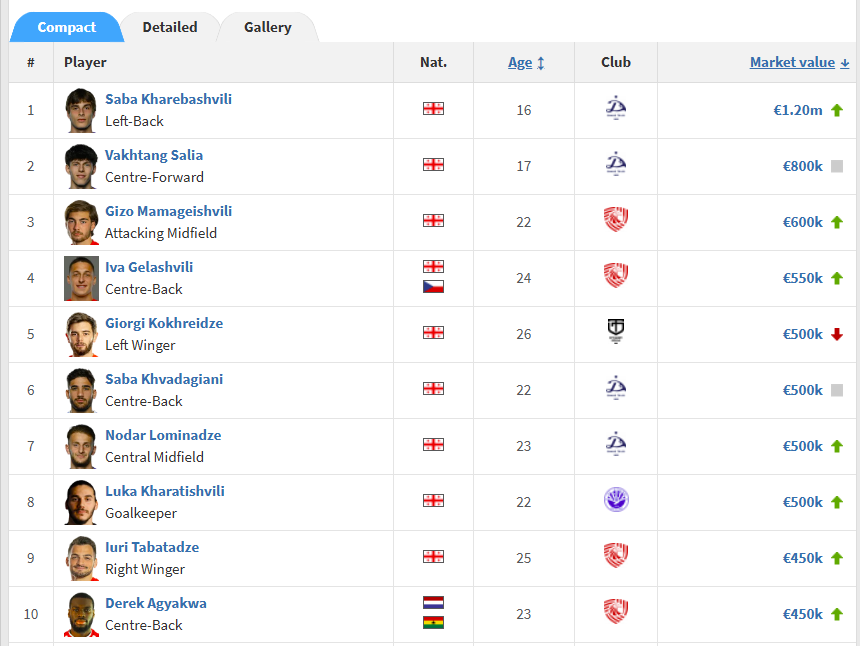The image size is (860, 646).
Task: Click purple round club crest for Luka Kharatishvili
Action: point(616,500)
